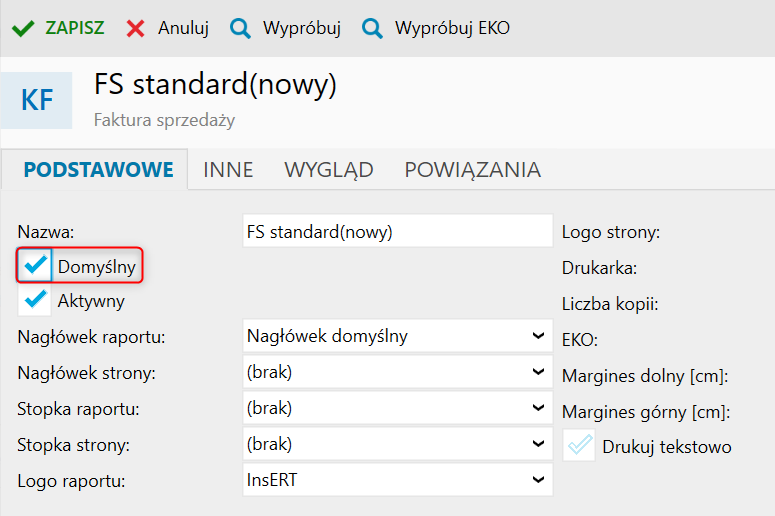
Task: Enable the Drukuj tekstowo checkbox
Action: 579,445
